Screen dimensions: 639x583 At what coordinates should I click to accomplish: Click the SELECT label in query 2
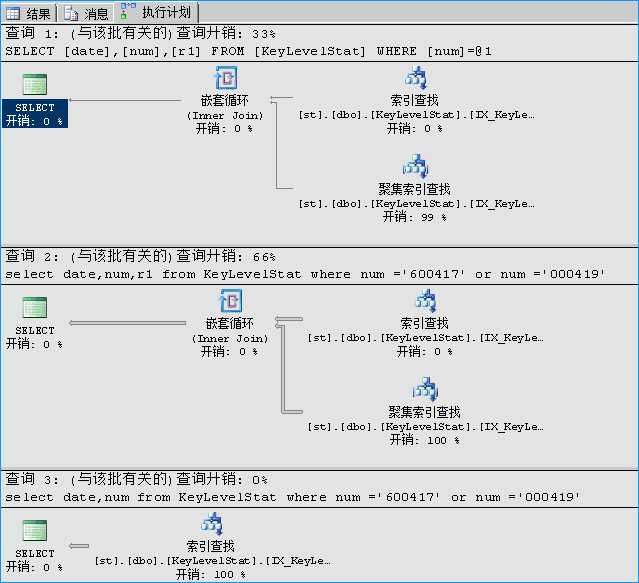tap(35, 330)
